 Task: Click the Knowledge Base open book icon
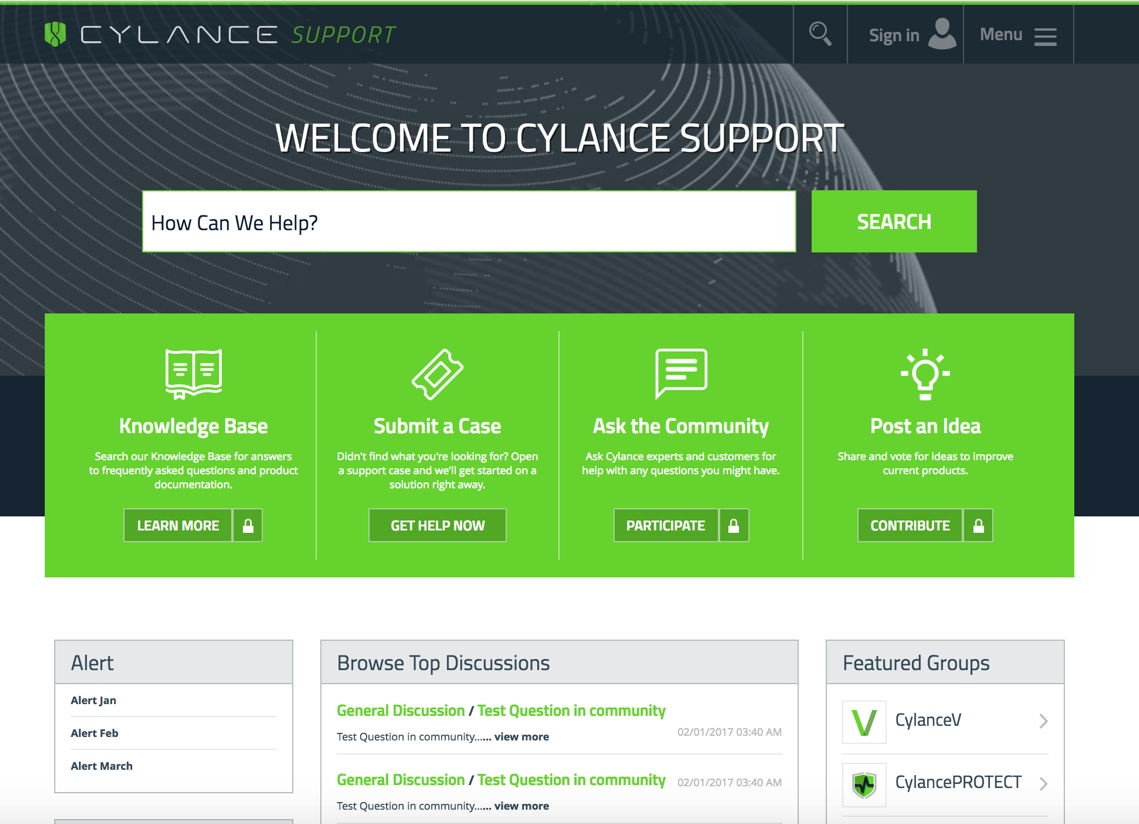[193, 373]
